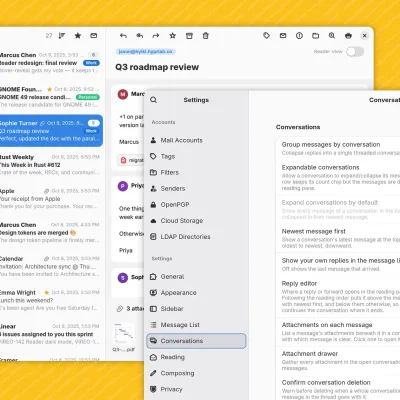Click the search magnifier in Settings sidebar

coord(153,100)
